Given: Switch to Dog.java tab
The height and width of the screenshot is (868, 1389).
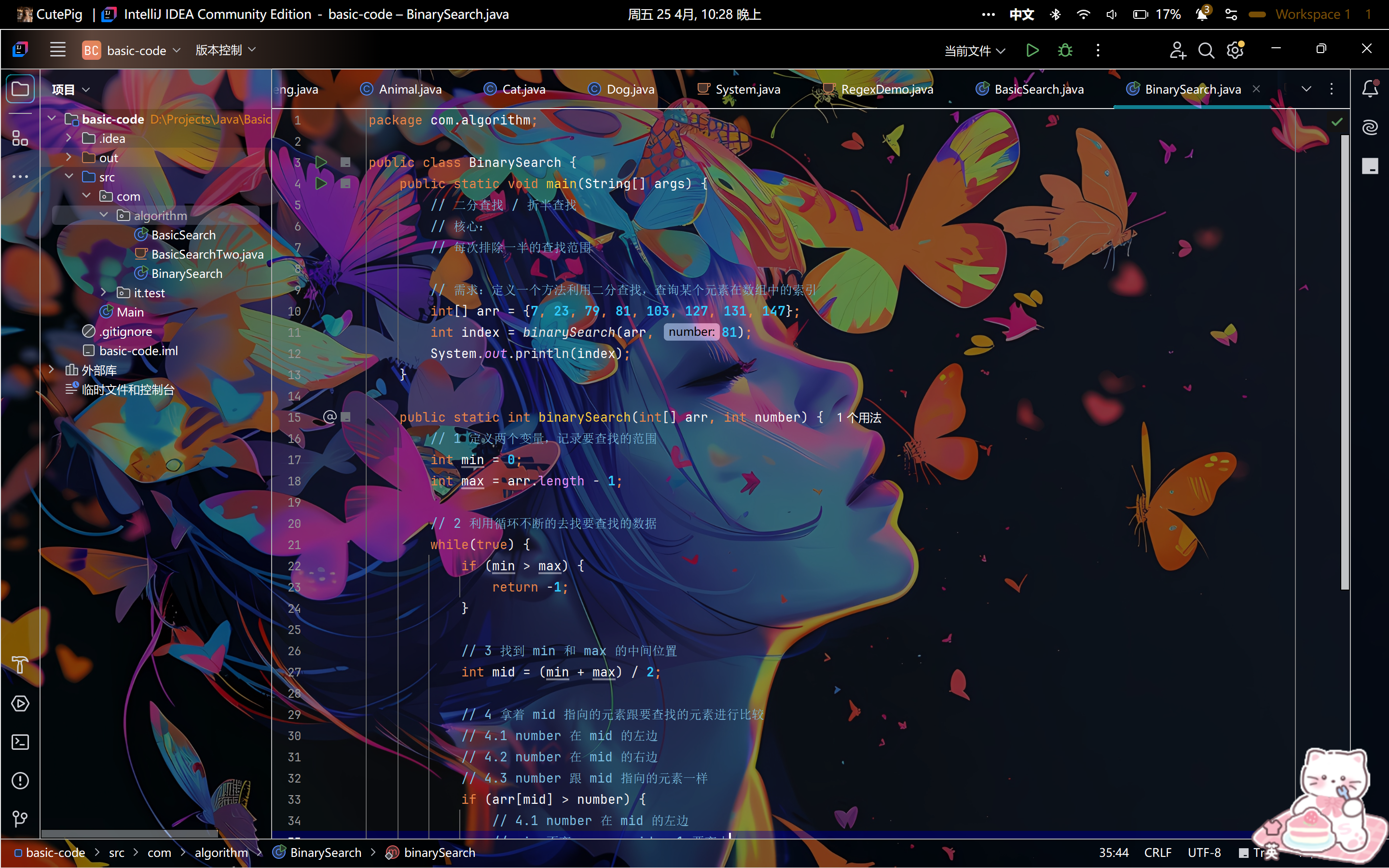Looking at the screenshot, I should click(x=621, y=90).
